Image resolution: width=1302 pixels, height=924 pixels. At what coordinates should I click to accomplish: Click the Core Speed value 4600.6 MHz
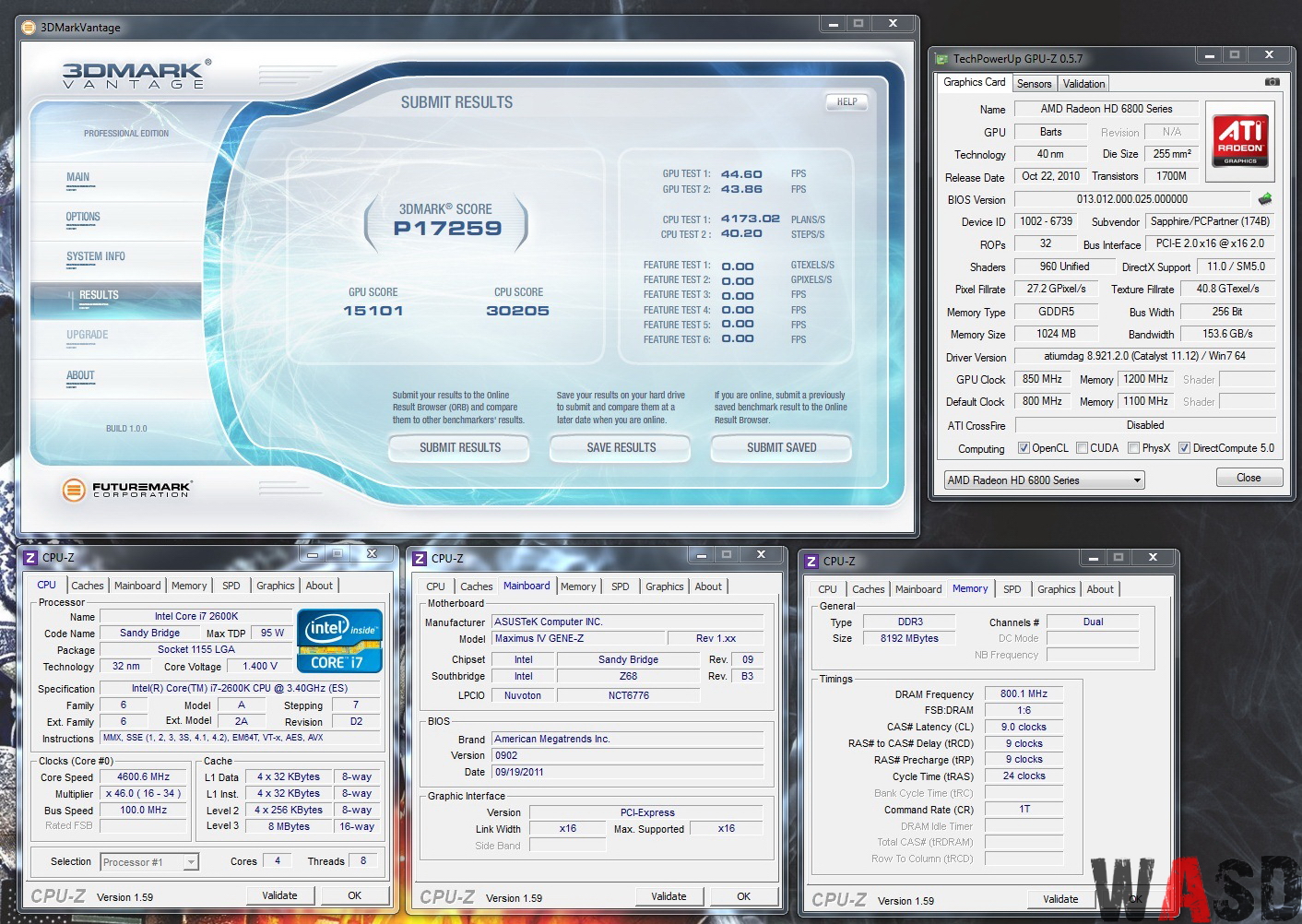(x=144, y=777)
